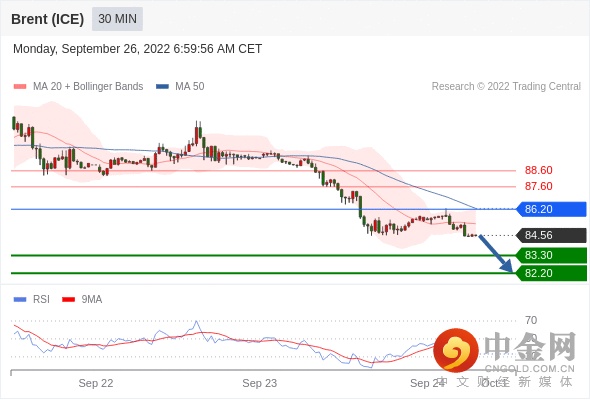Click the Sep 23 date axis label
This screenshot has height=400, width=590.
point(260,383)
